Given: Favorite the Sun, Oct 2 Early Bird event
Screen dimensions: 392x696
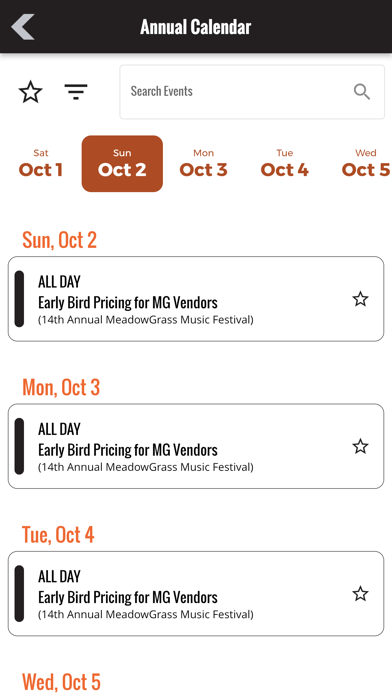Looking at the screenshot, I should point(360,299).
